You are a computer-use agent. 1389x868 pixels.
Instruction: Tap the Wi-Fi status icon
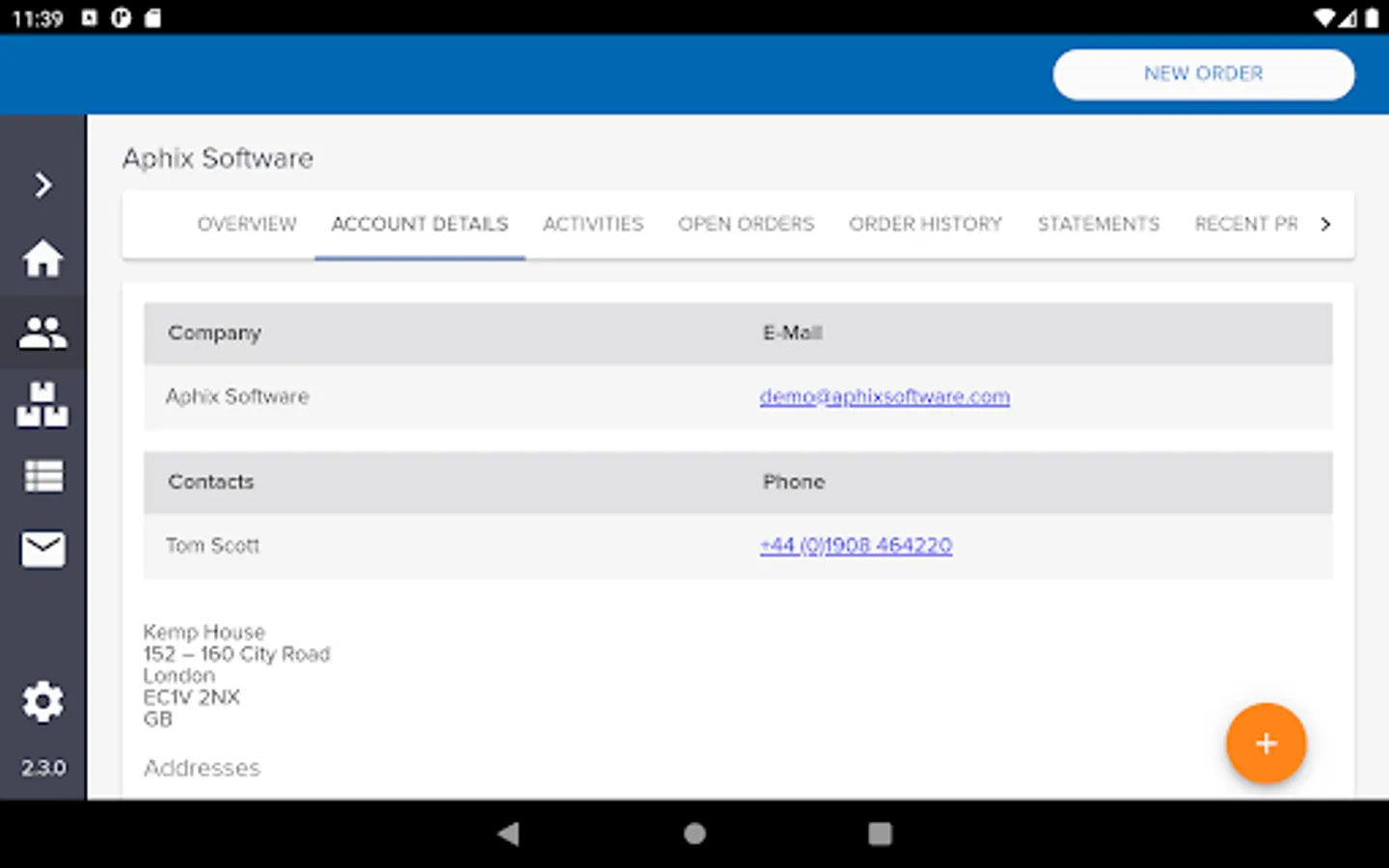click(1324, 17)
